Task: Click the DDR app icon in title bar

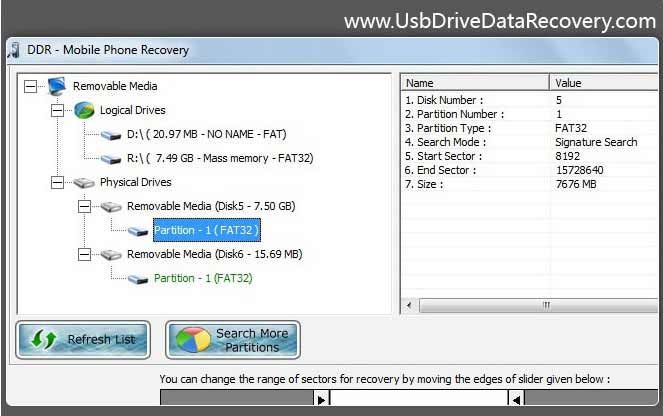Action: tap(14, 50)
